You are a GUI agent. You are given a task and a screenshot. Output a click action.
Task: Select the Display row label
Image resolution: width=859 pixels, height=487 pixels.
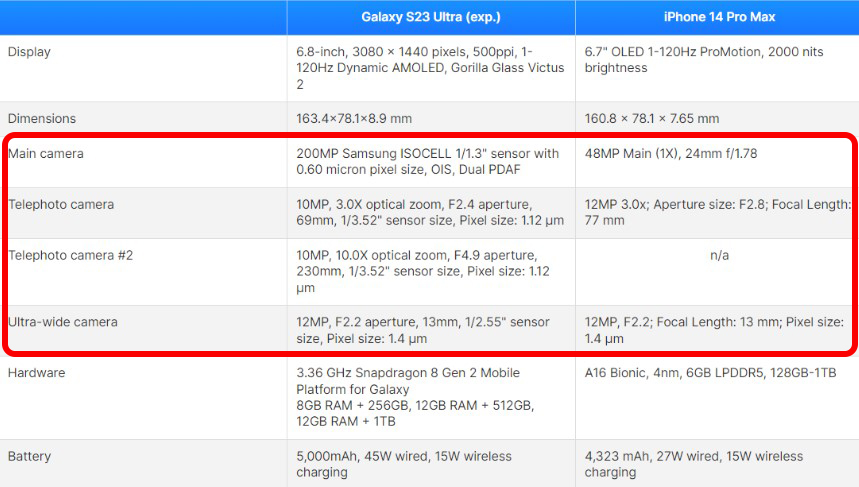coord(29,52)
